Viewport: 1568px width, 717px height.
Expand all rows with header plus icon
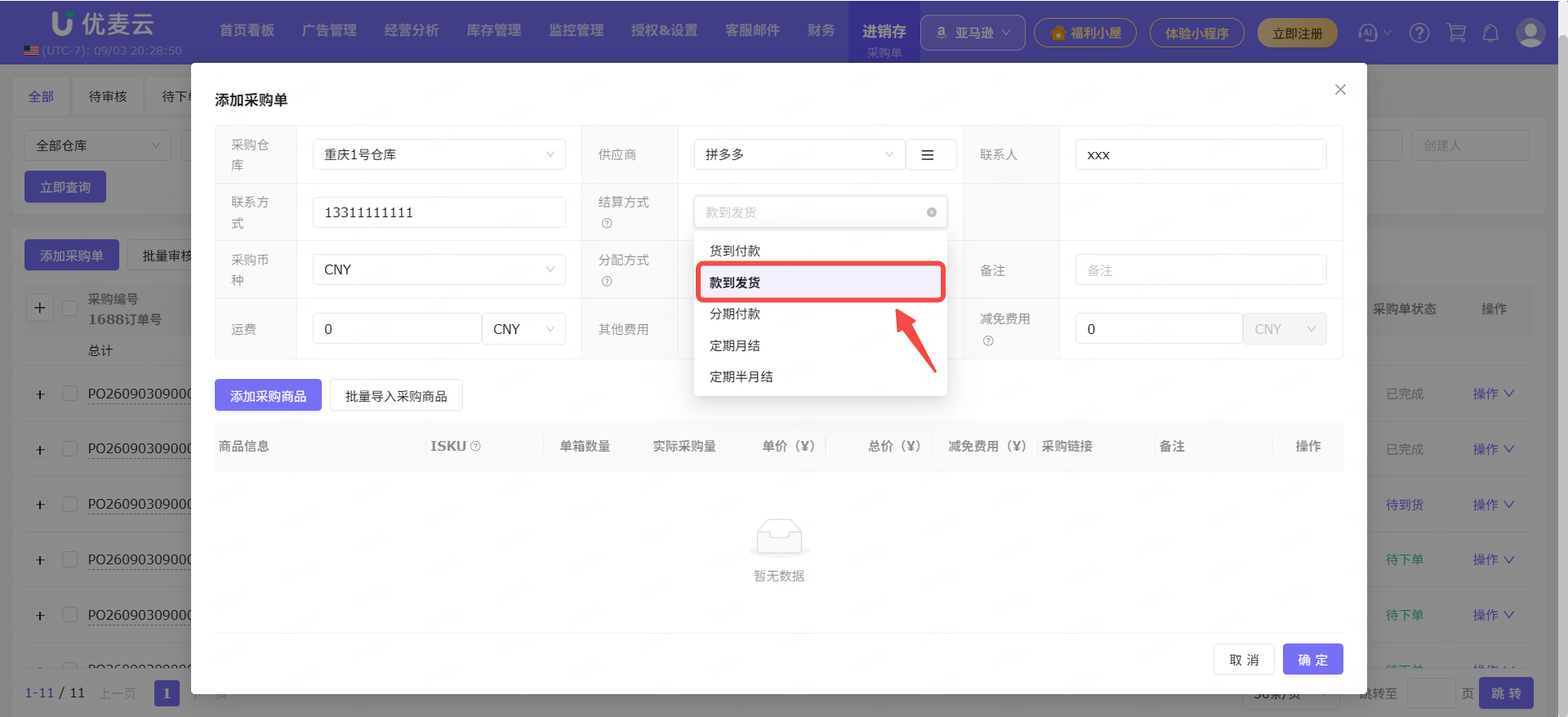[x=39, y=308]
